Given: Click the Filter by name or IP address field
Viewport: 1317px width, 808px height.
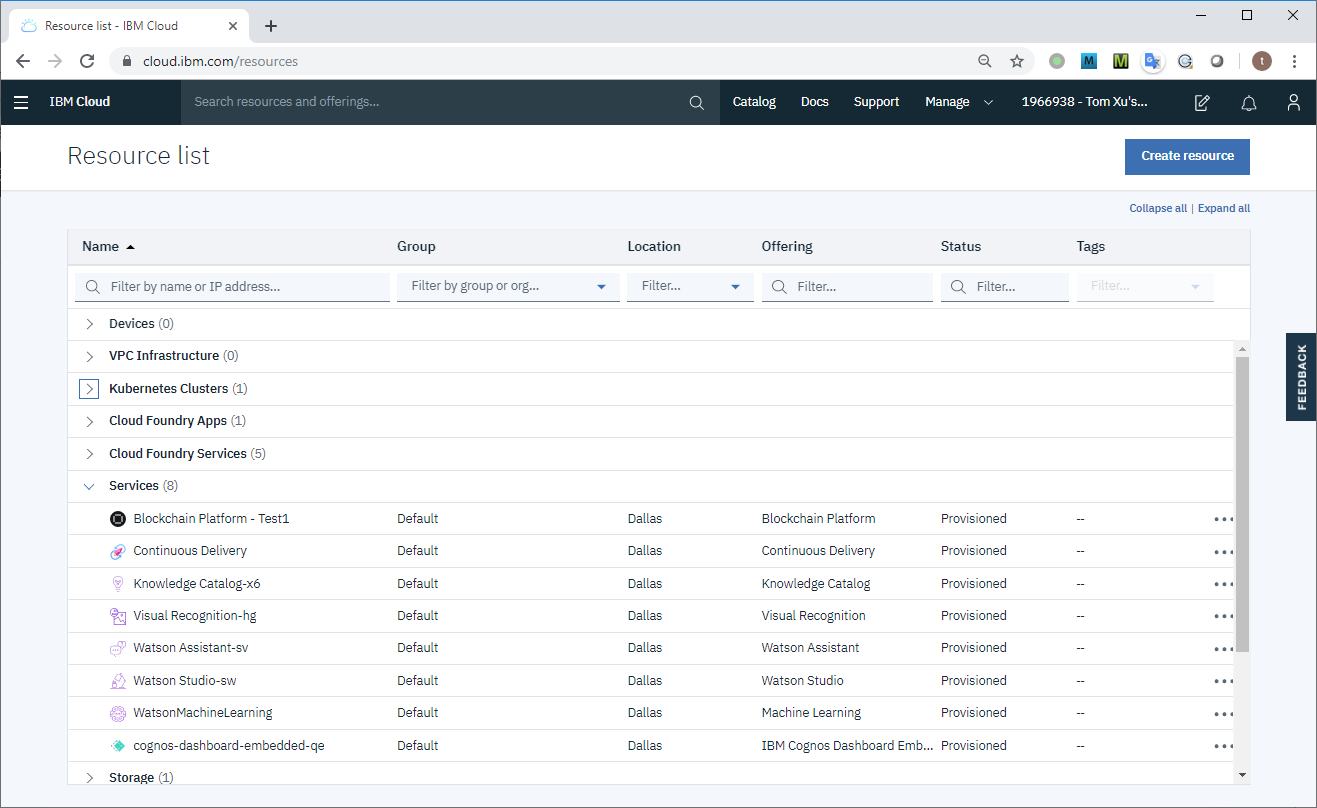Looking at the screenshot, I should [x=232, y=287].
